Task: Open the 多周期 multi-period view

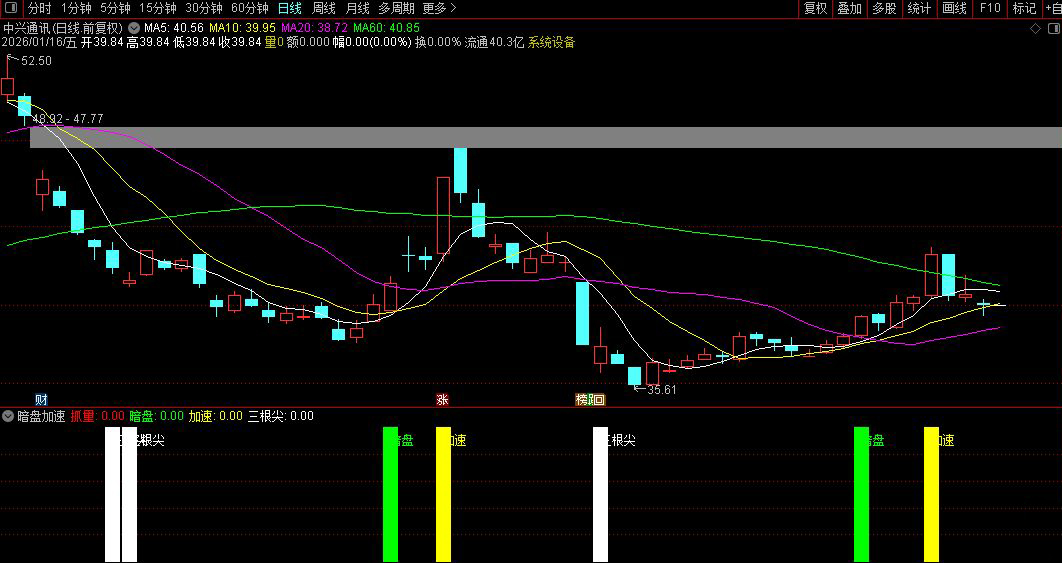Action: [396, 8]
